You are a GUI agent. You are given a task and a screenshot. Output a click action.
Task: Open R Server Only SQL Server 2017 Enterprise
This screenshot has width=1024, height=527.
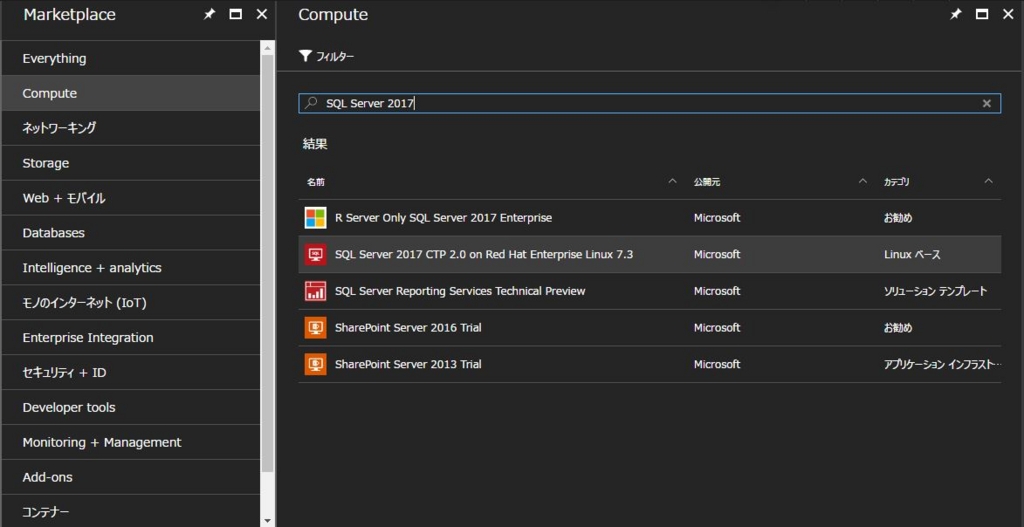pos(443,217)
